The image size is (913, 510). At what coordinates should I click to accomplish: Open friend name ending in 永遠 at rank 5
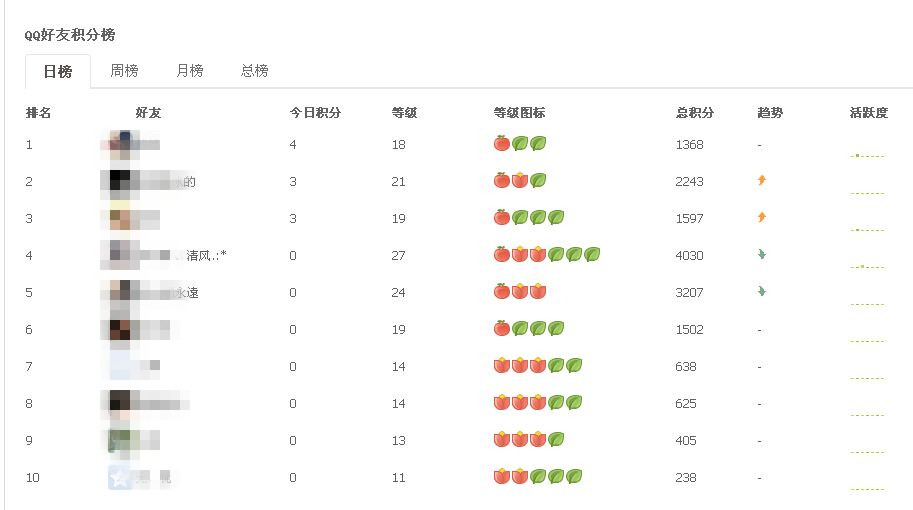187,292
